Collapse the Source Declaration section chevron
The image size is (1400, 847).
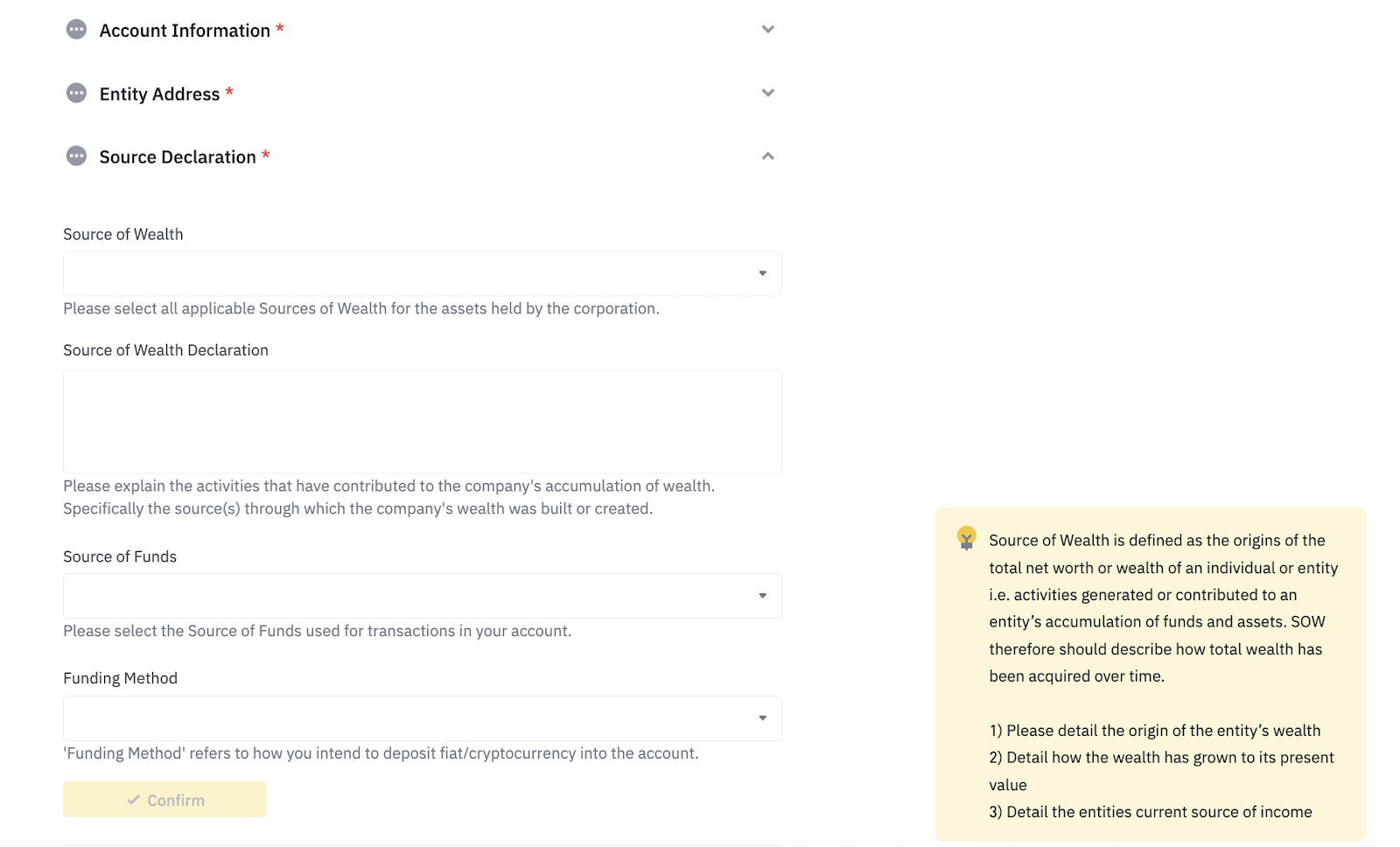[x=767, y=156]
